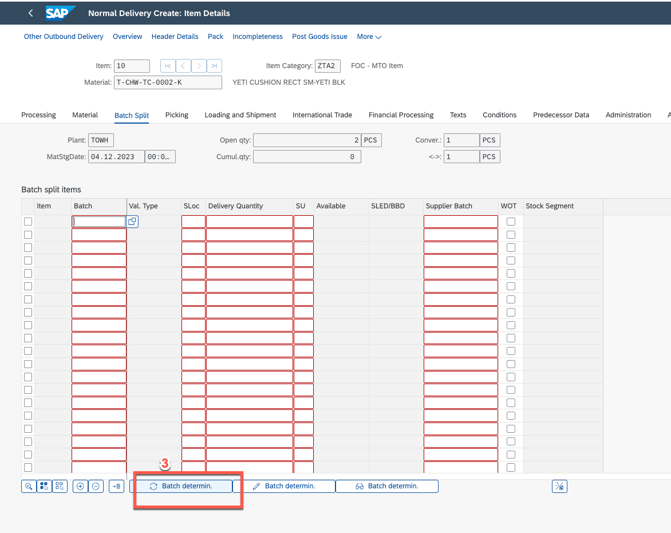
Task: Click the select all rows icon
Action: click(x=44, y=486)
